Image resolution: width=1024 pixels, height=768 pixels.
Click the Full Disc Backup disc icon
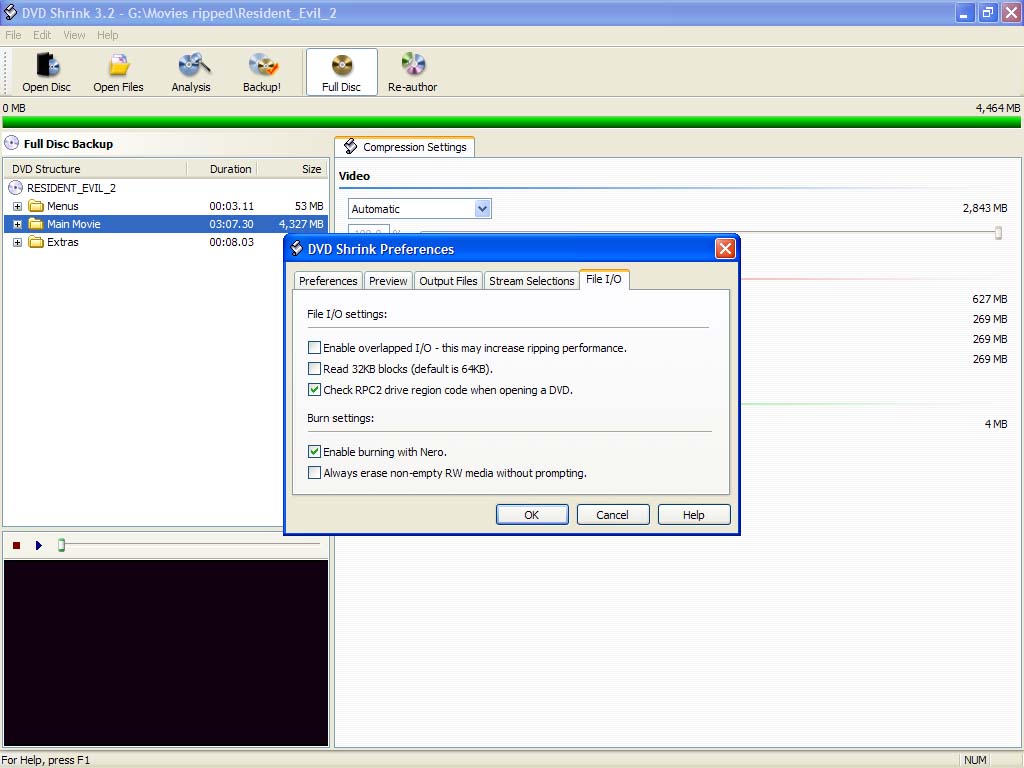point(12,143)
